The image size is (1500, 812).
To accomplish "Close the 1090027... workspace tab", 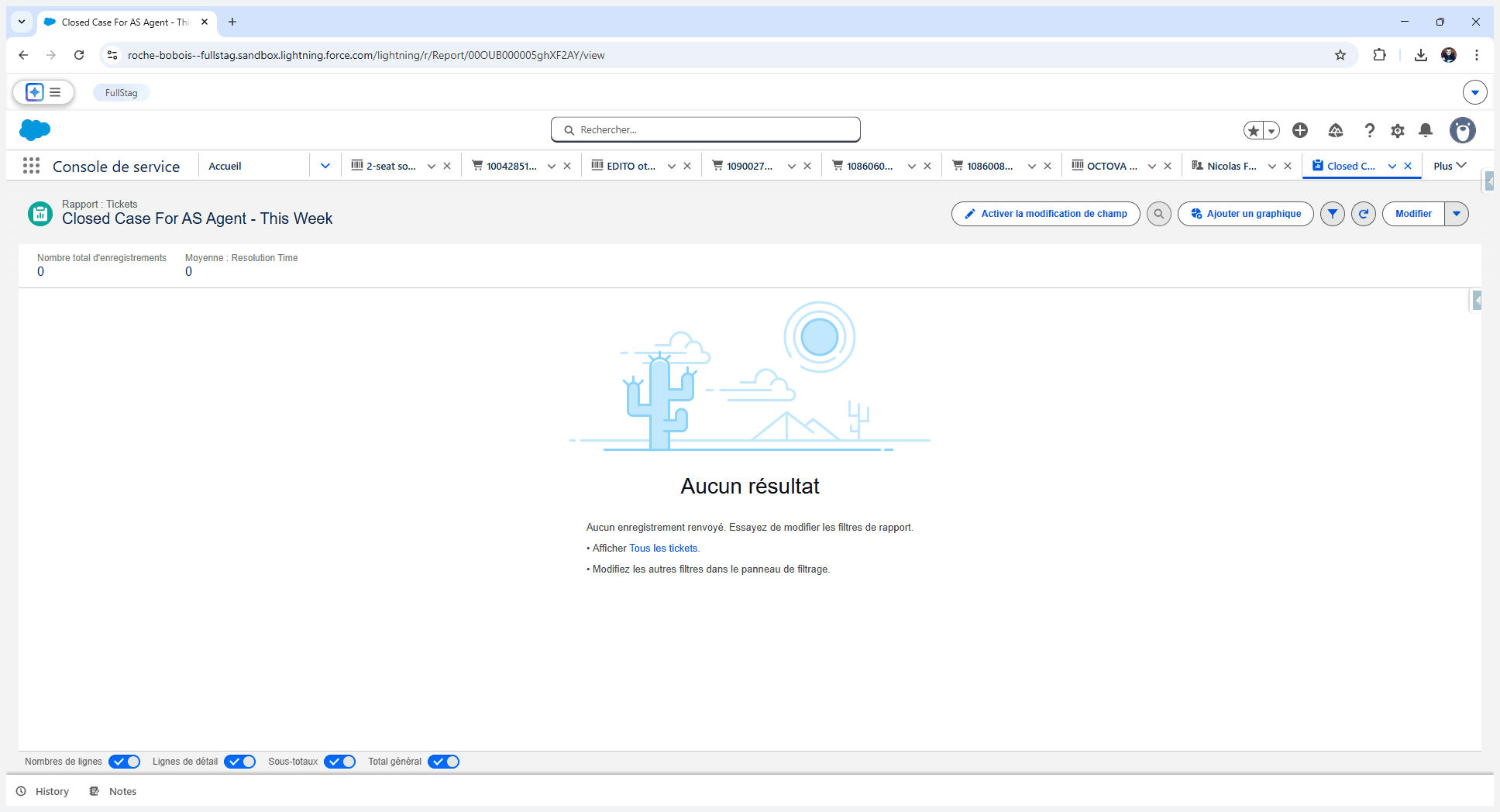I will pos(807,166).
